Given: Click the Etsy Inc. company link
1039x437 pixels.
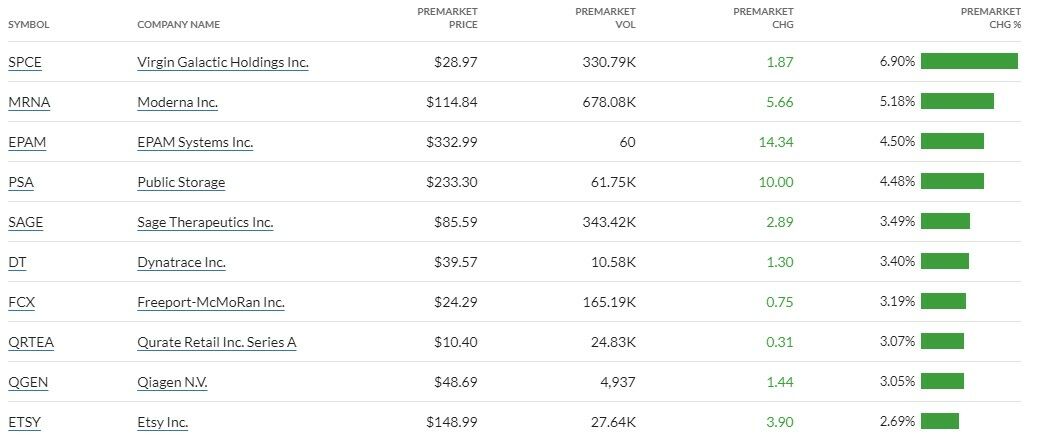Looking at the screenshot, I should (x=162, y=422).
